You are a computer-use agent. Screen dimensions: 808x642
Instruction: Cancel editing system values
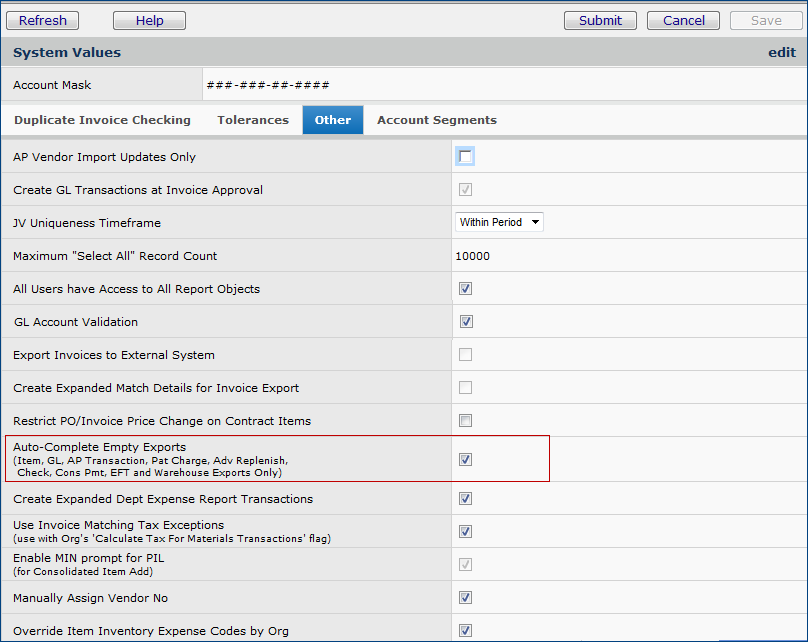coord(683,20)
